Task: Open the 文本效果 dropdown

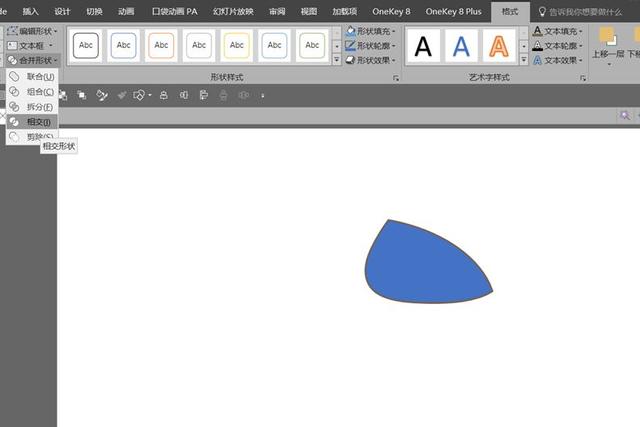Action: 558,60
